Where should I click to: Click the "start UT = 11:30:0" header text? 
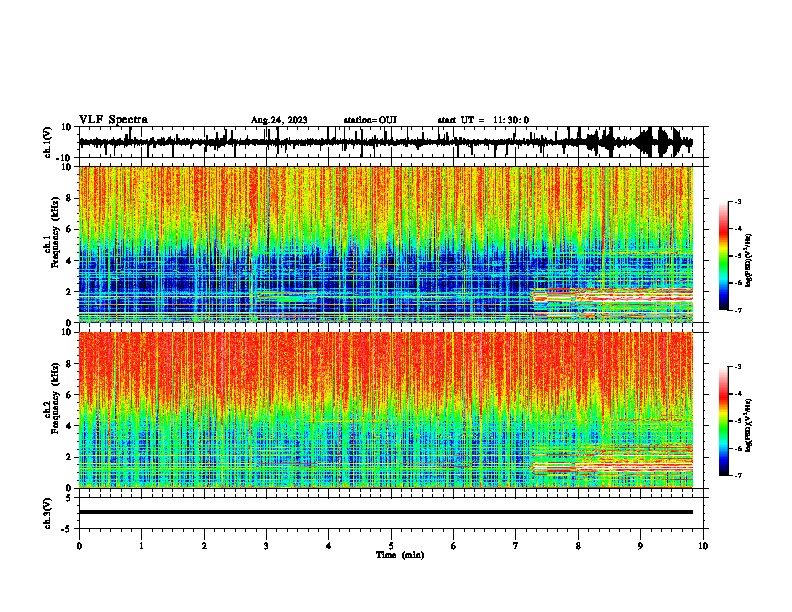(483, 120)
